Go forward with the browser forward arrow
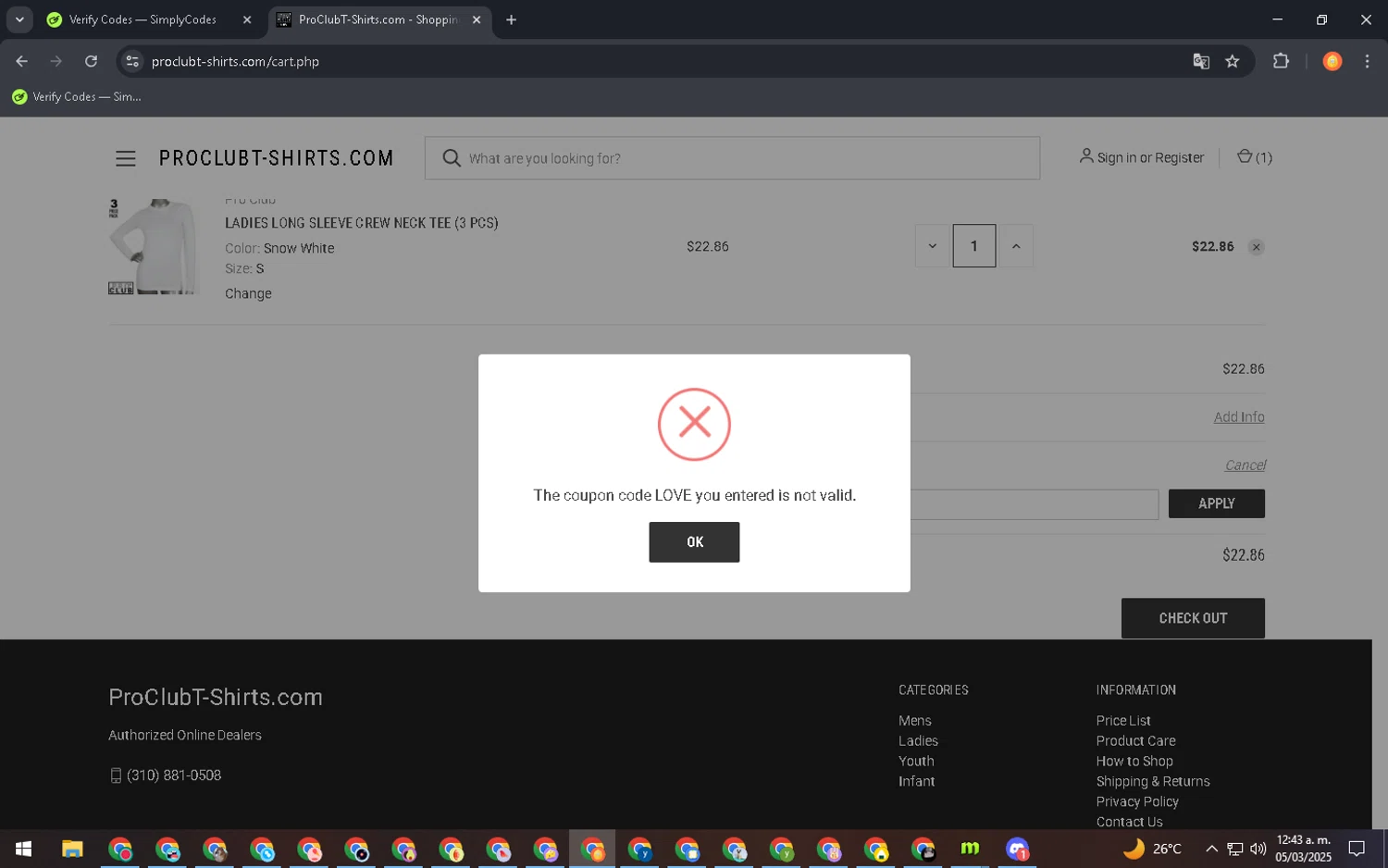 (56, 61)
